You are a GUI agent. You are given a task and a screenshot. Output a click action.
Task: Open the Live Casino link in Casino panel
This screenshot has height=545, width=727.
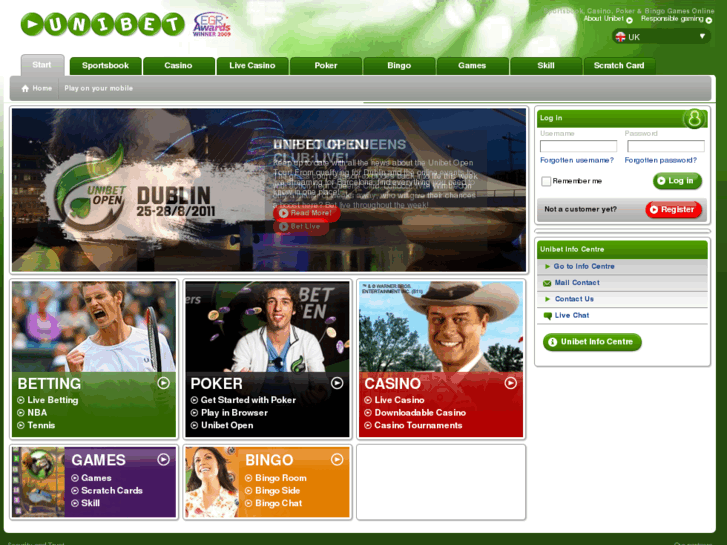[399, 400]
